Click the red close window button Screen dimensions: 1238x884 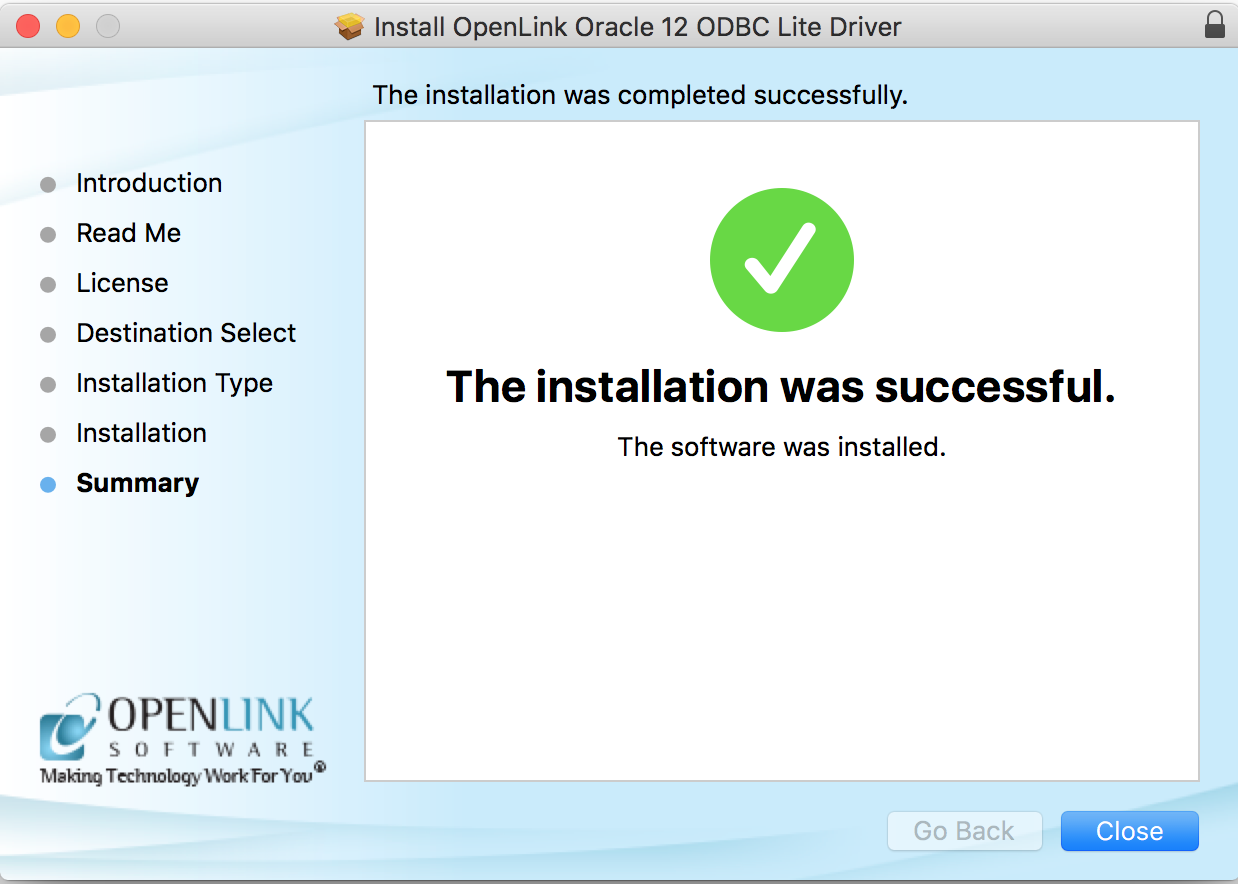pos(28,26)
